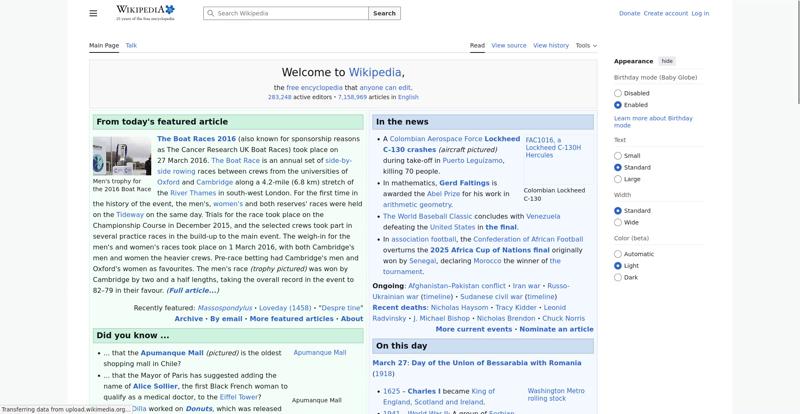The width and height of the screenshot is (800, 414).
Task: Click the Log in link
Action: click(700, 14)
